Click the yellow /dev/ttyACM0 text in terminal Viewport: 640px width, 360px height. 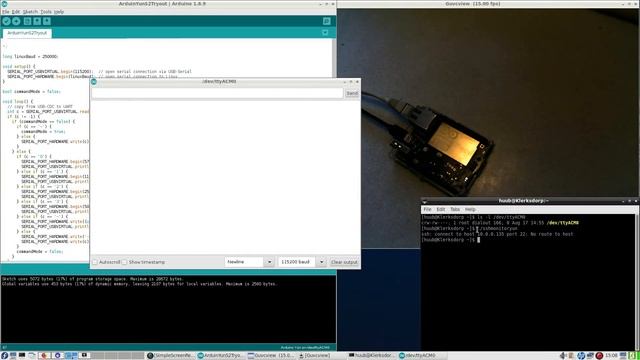562,223
